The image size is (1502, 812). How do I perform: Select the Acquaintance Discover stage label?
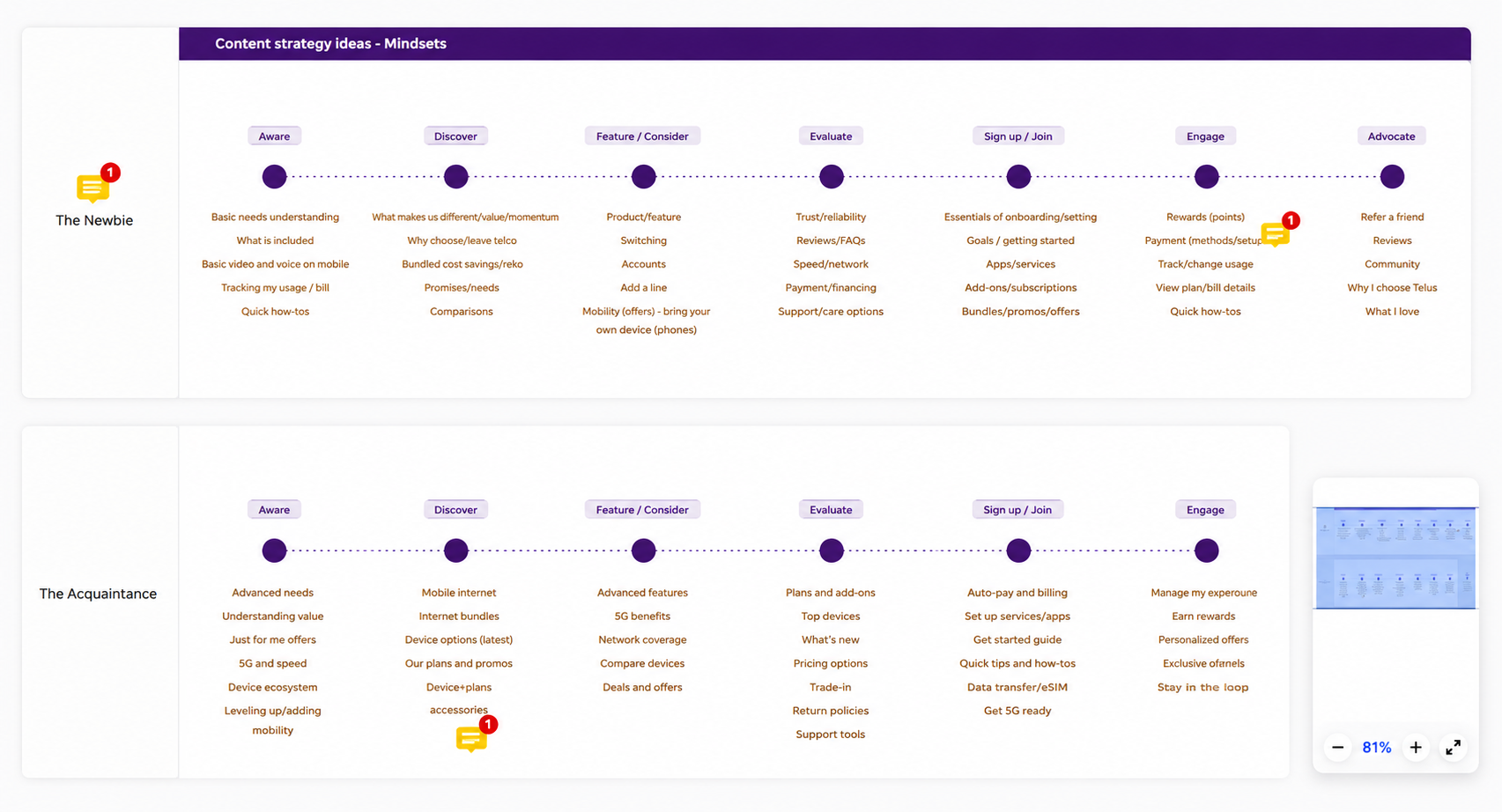pyautogui.click(x=455, y=510)
